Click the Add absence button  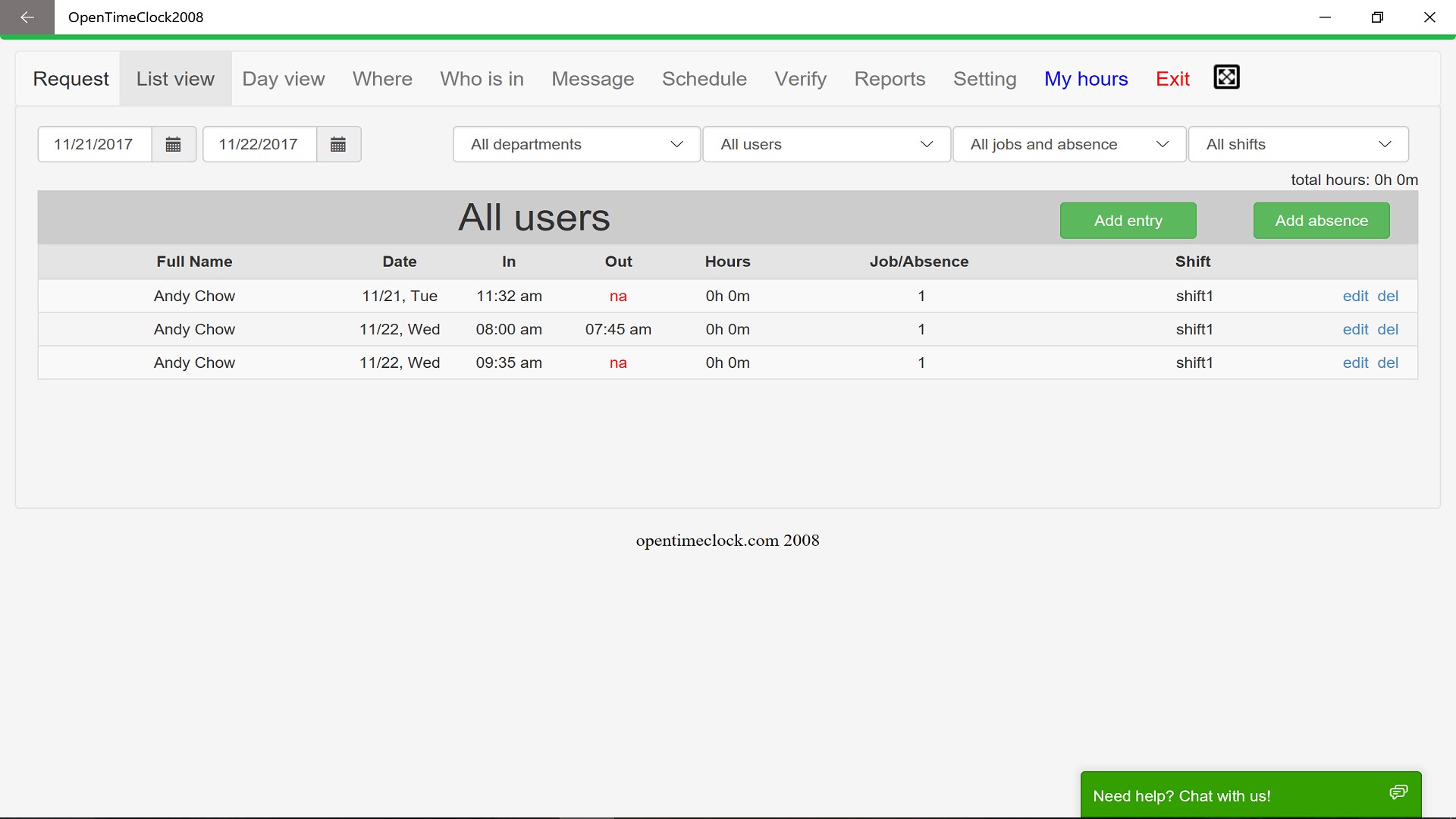click(x=1321, y=221)
